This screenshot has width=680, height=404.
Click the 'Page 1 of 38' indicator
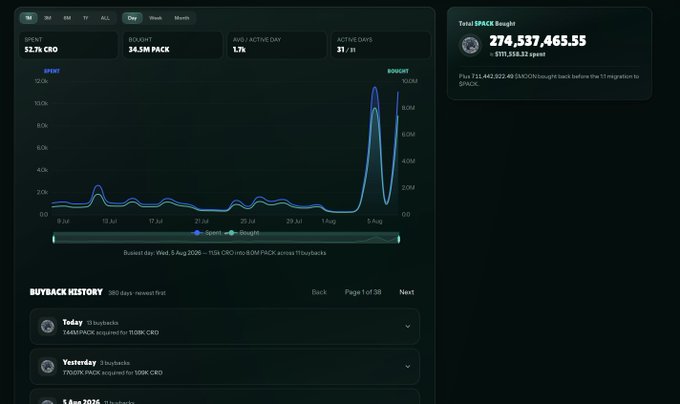[363, 292]
